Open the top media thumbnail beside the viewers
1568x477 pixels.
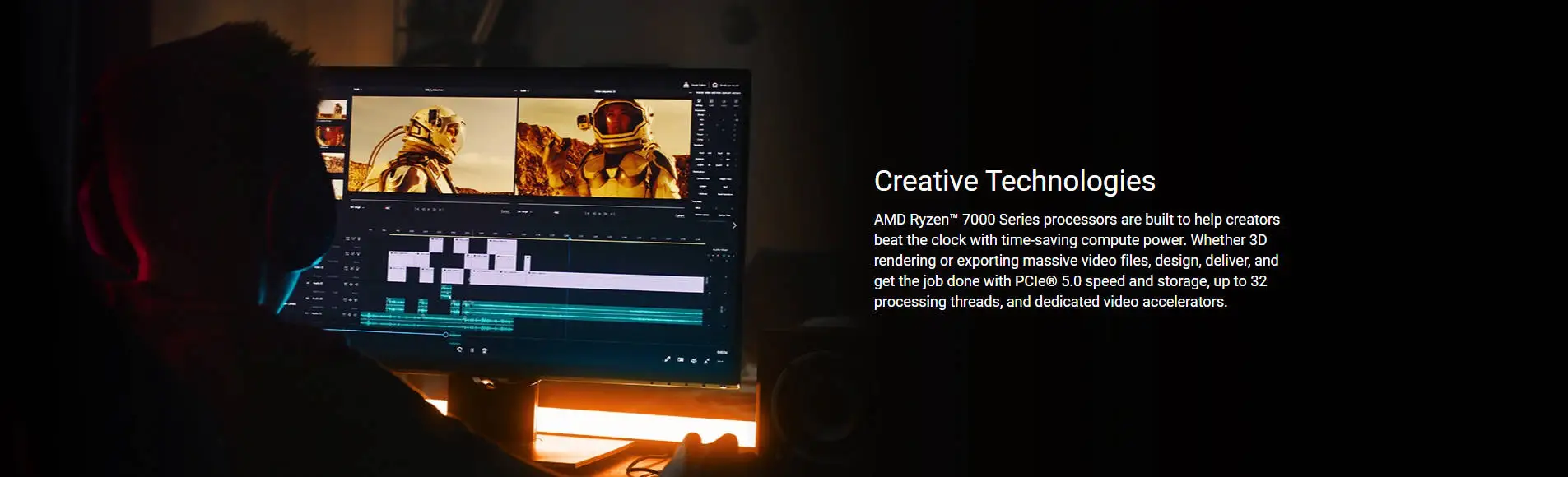(x=333, y=111)
